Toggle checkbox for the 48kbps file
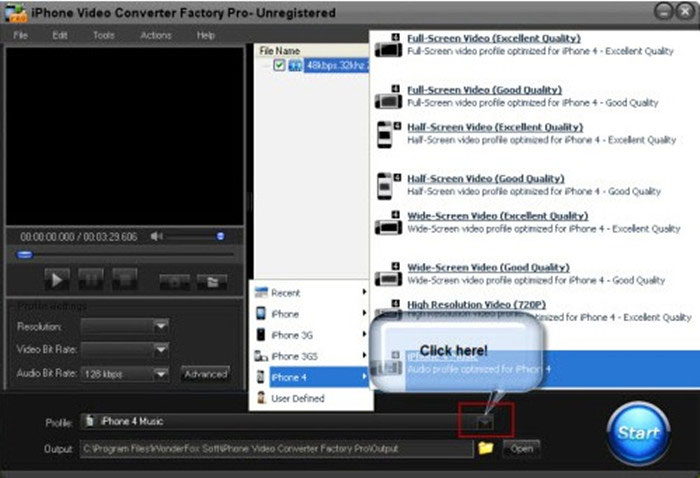Image resolution: width=700 pixels, height=478 pixels. [279, 66]
